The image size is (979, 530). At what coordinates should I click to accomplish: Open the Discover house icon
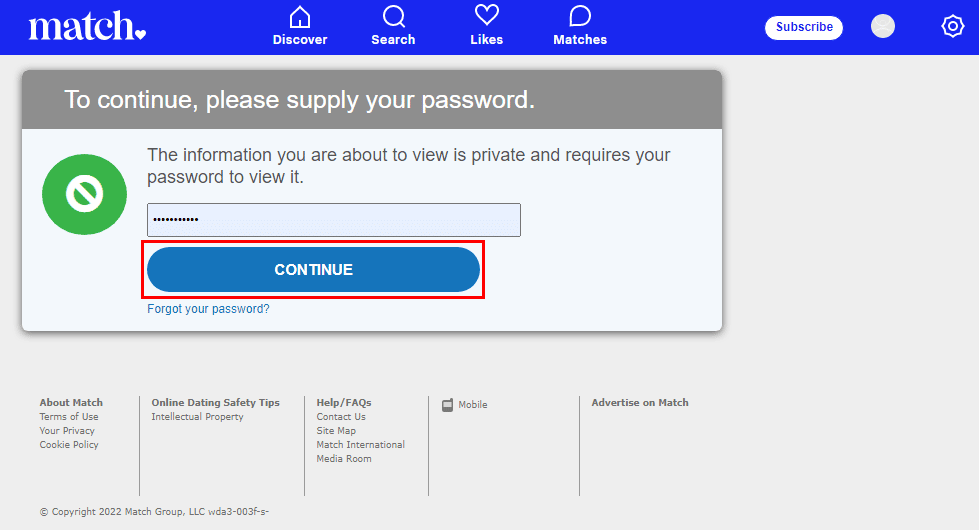(x=299, y=17)
